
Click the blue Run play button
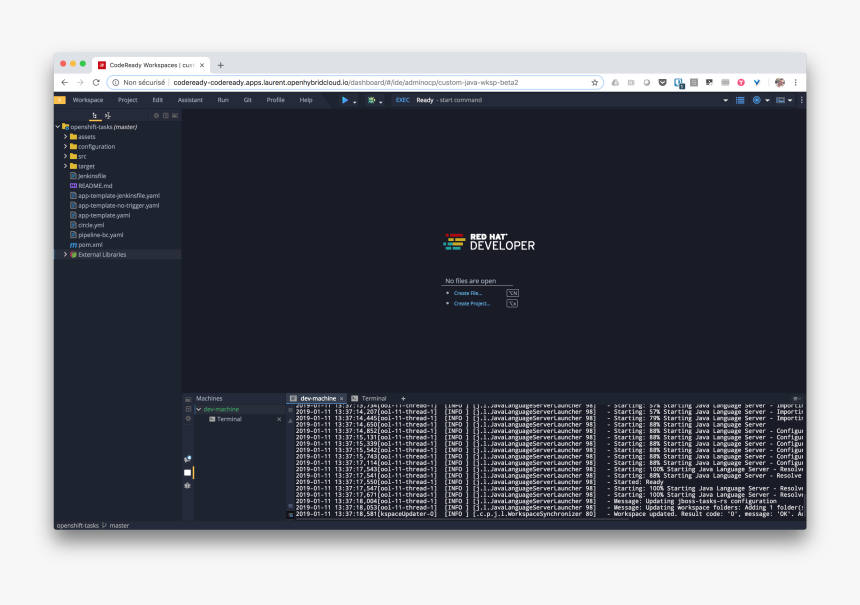345,100
